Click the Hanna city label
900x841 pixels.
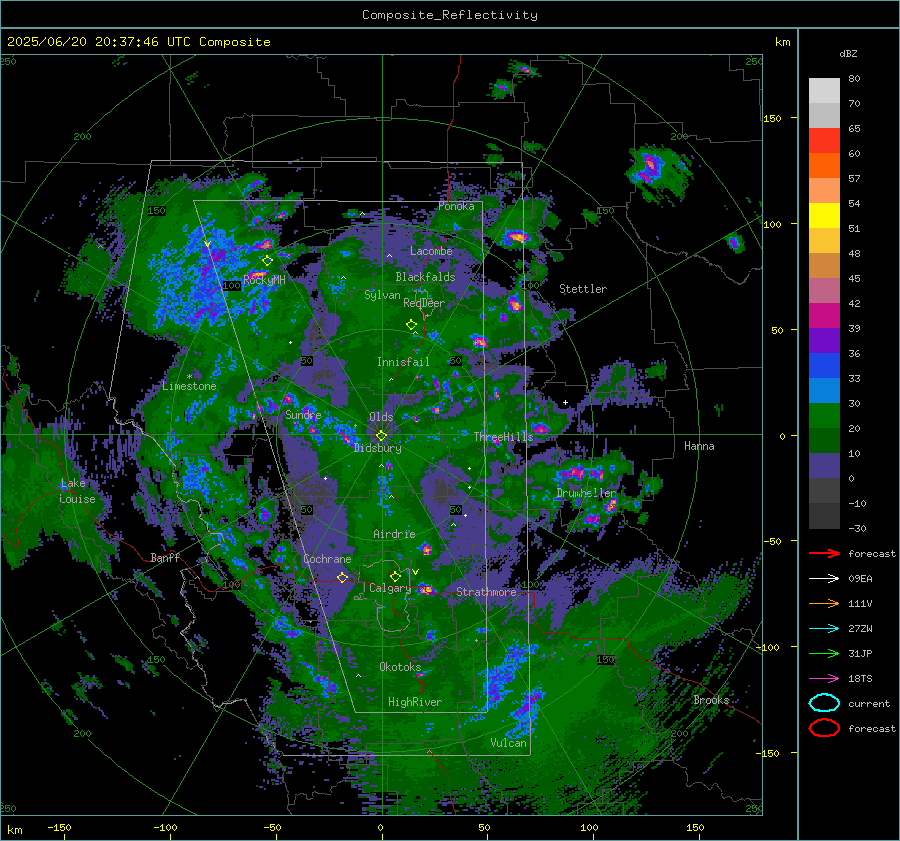pyautogui.click(x=699, y=446)
